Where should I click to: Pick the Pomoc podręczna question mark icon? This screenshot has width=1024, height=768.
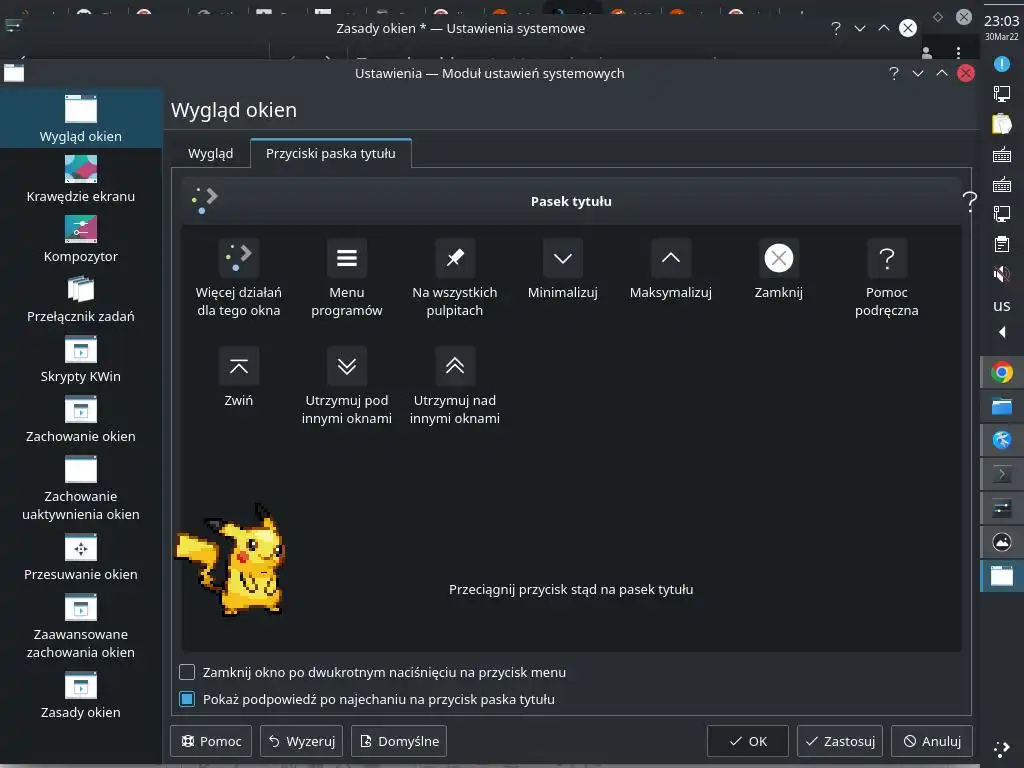click(x=887, y=257)
